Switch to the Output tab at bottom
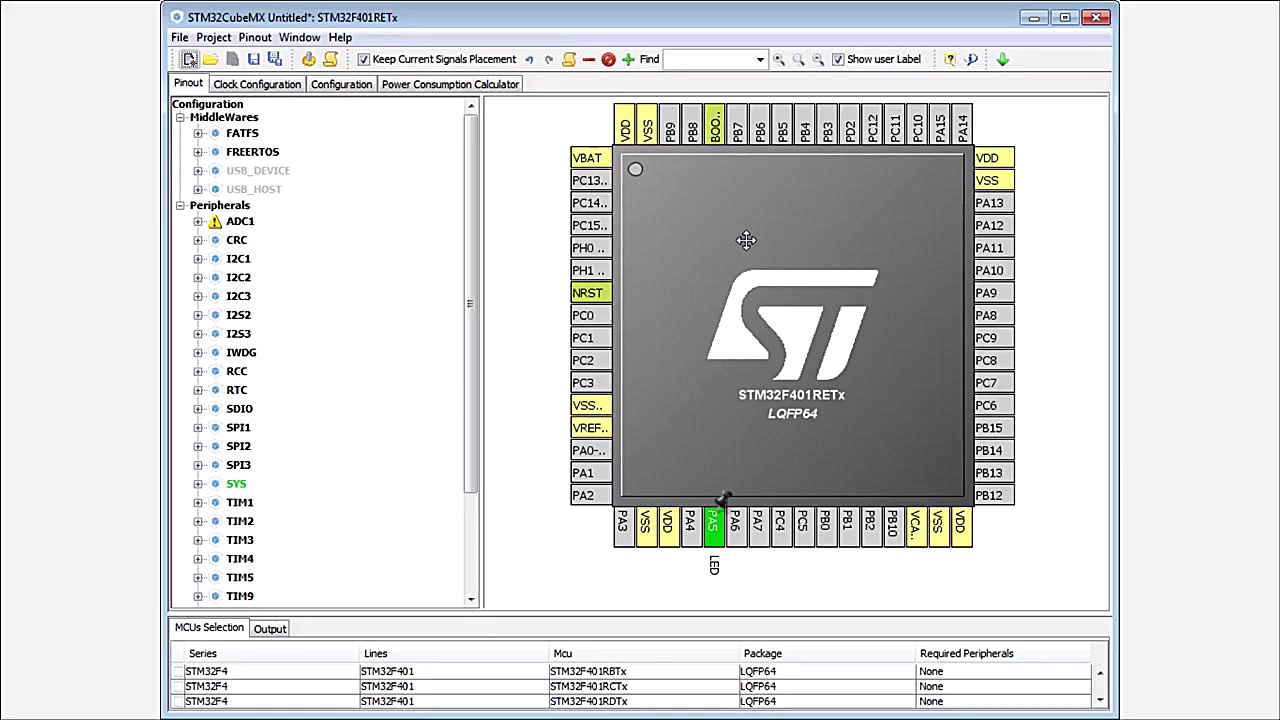 coord(269,628)
